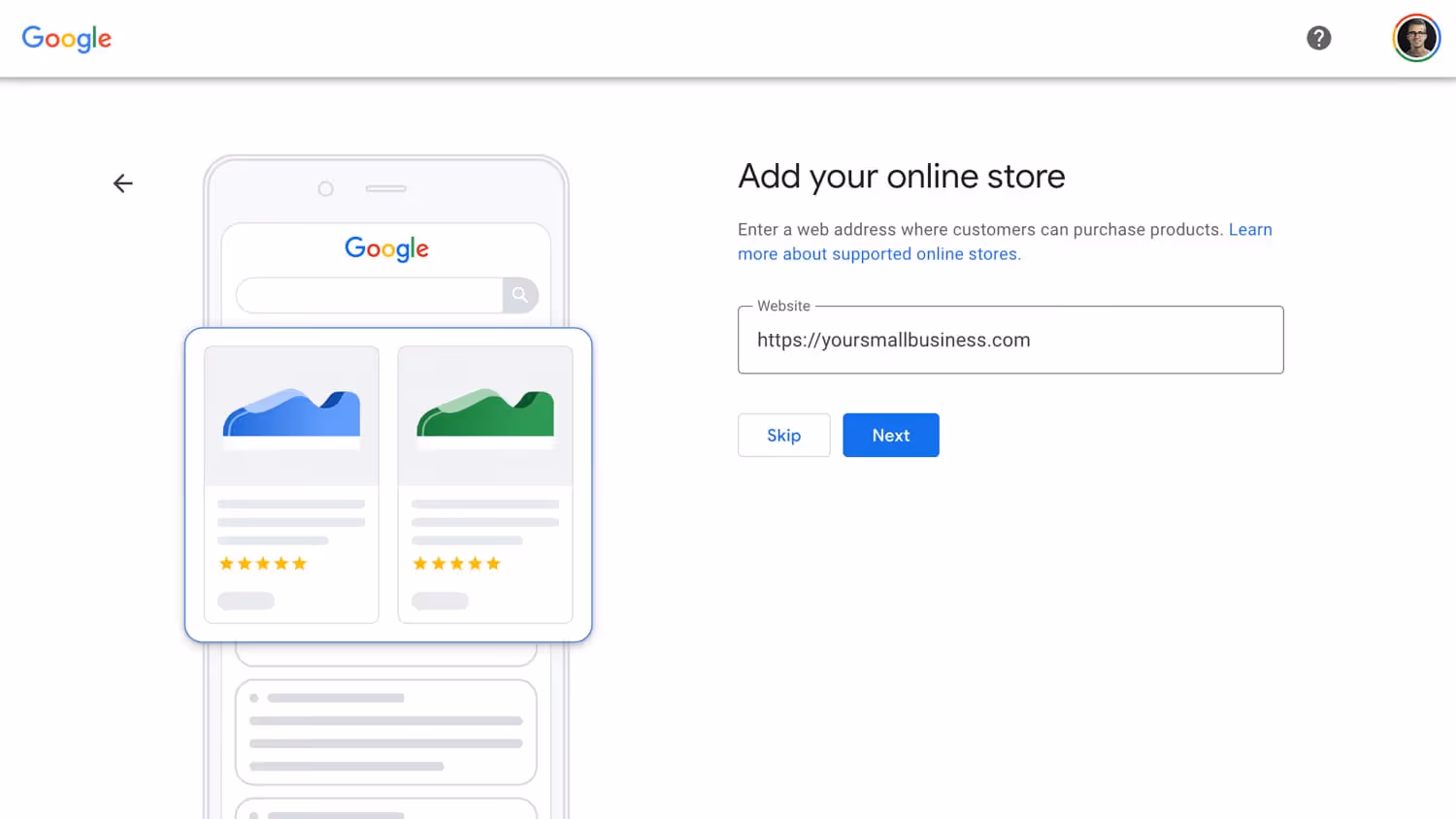Open the account profile avatar
The height and width of the screenshot is (819, 1456).
click(x=1416, y=38)
